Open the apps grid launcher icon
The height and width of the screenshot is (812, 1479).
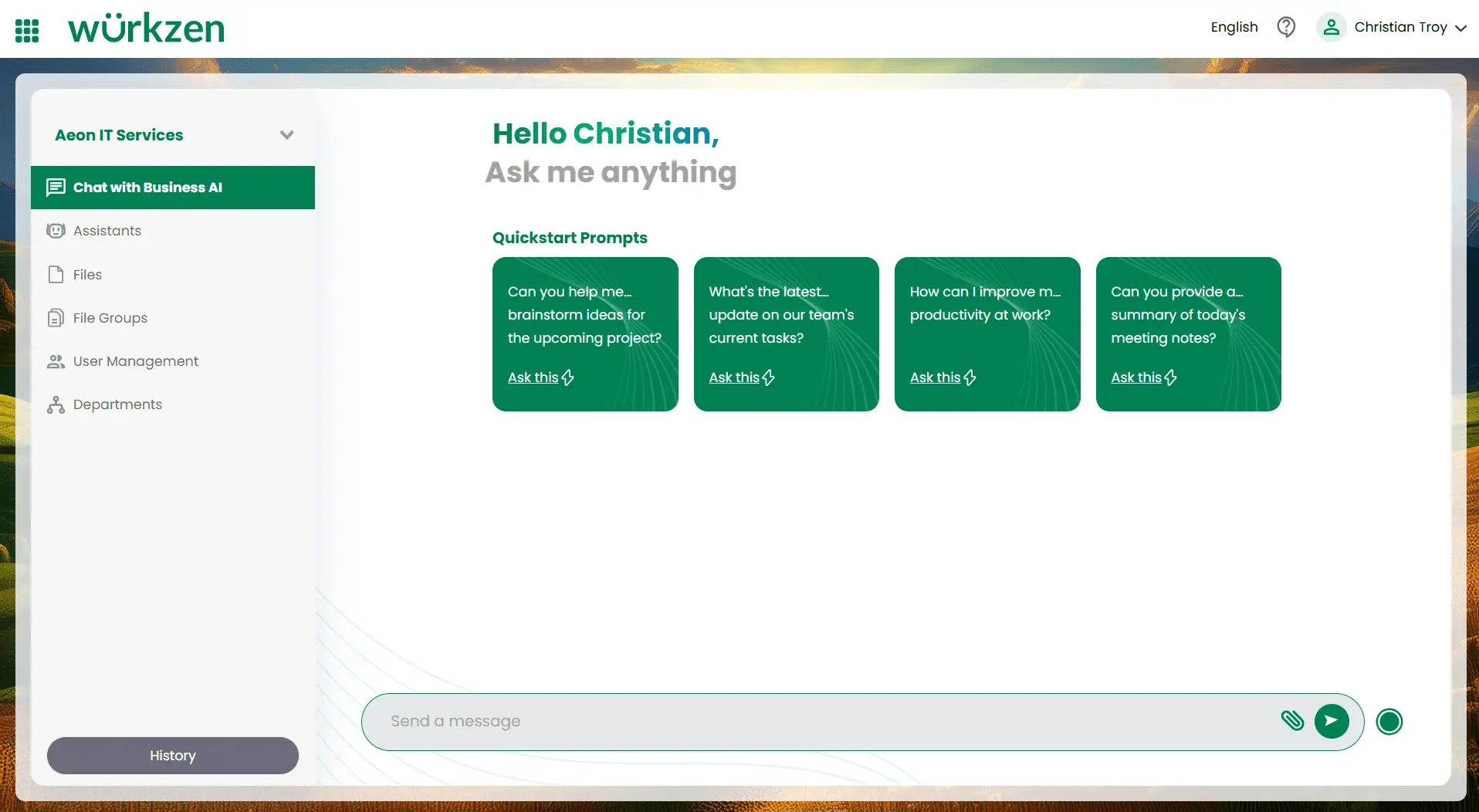click(x=27, y=30)
